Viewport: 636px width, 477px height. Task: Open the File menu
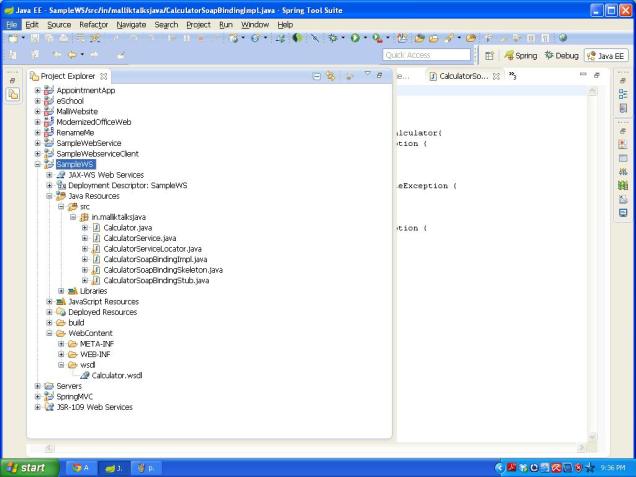tap(11, 25)
